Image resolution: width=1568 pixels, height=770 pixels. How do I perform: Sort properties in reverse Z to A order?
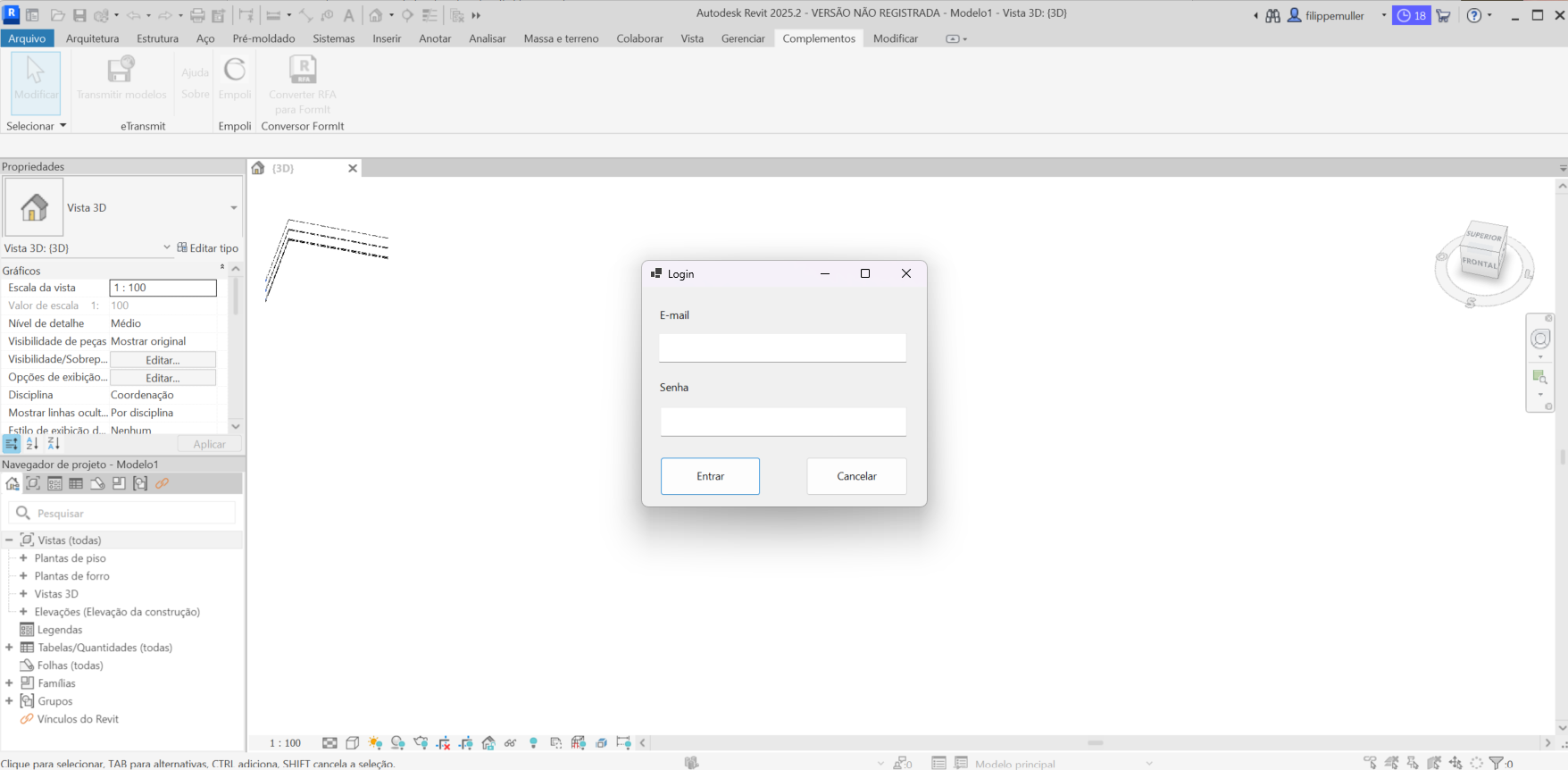54,444
